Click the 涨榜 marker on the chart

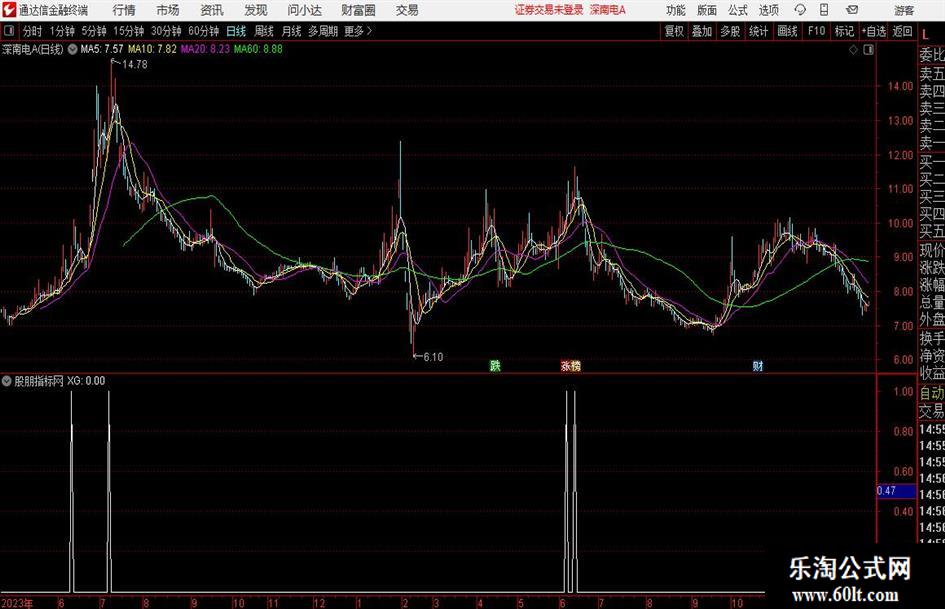[570, 365]
